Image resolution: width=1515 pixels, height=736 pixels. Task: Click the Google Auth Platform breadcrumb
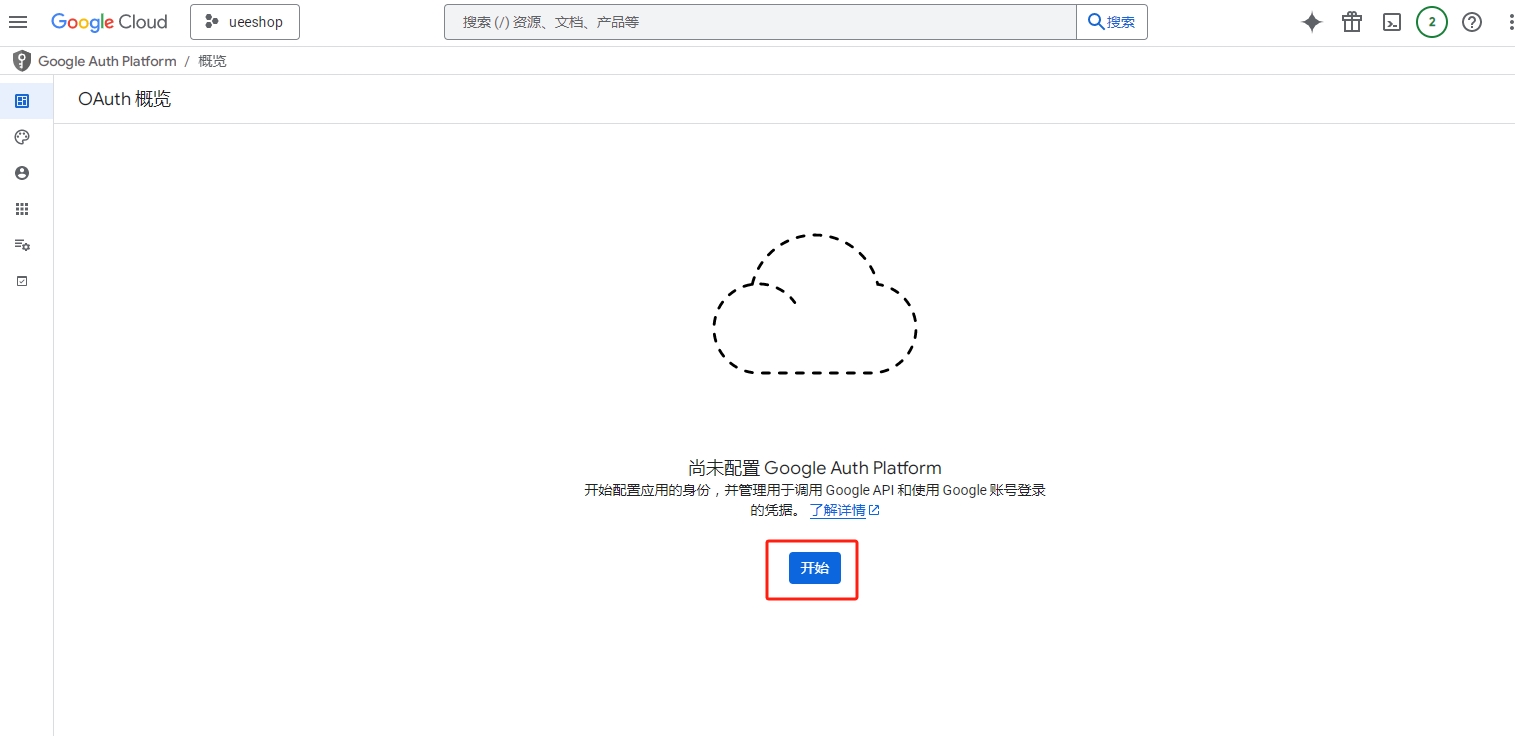pos(107,61)
